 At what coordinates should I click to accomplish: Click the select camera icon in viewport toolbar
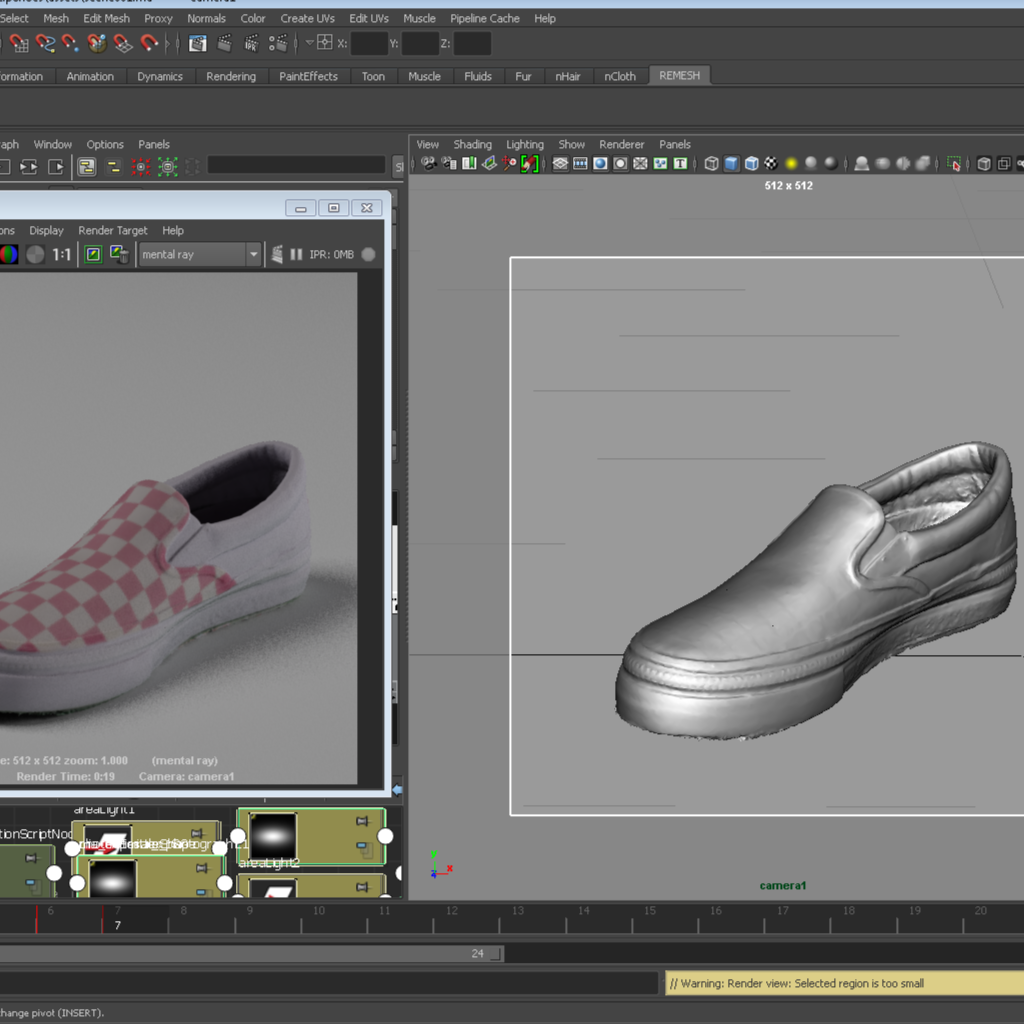428,163
